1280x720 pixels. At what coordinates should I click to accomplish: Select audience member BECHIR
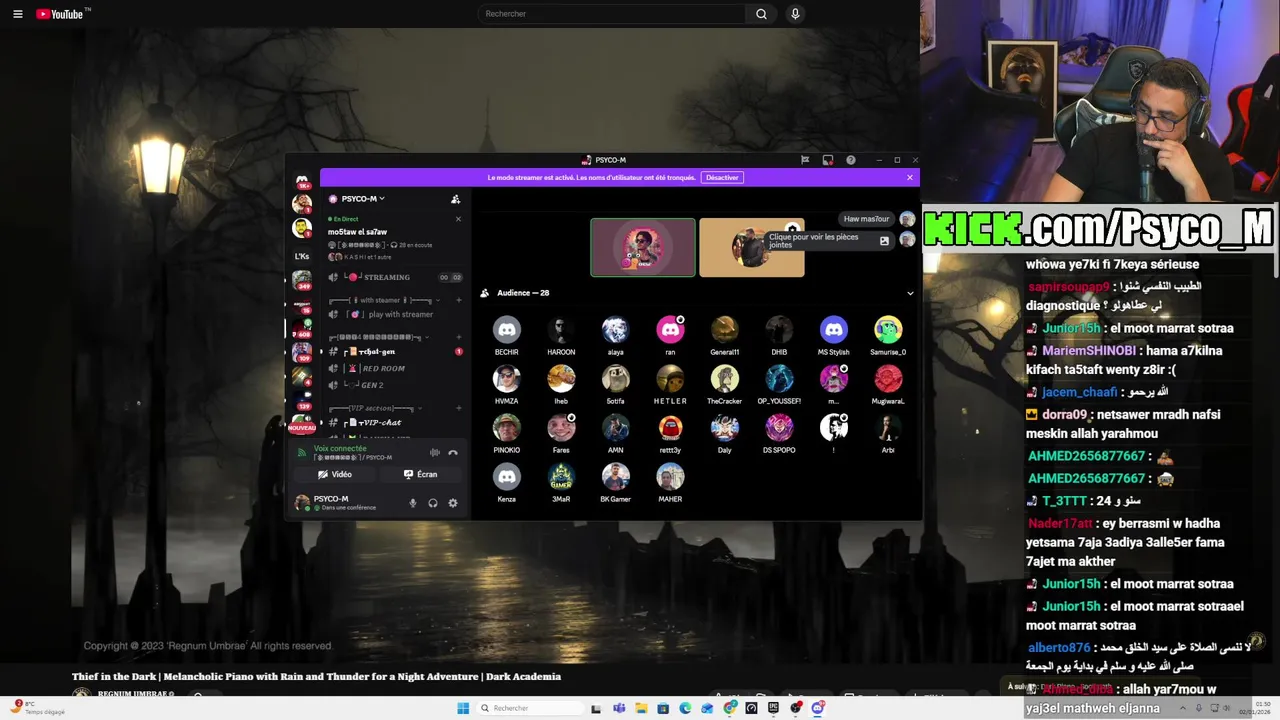tap(507, 336)
